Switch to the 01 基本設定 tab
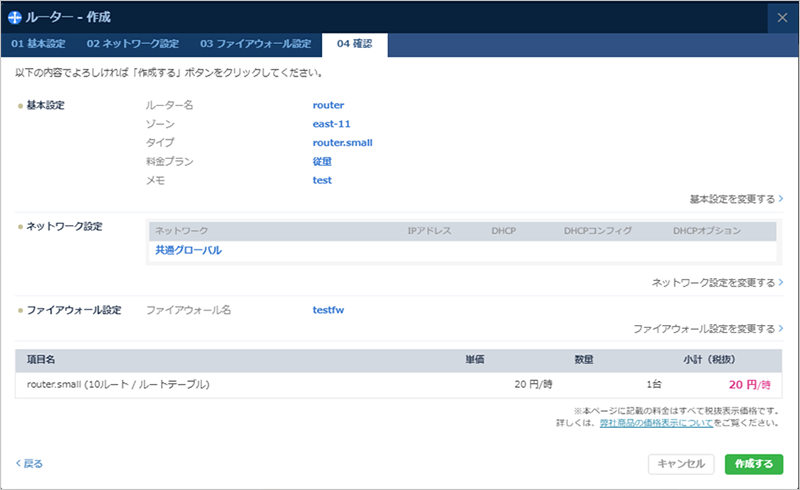 38,44
